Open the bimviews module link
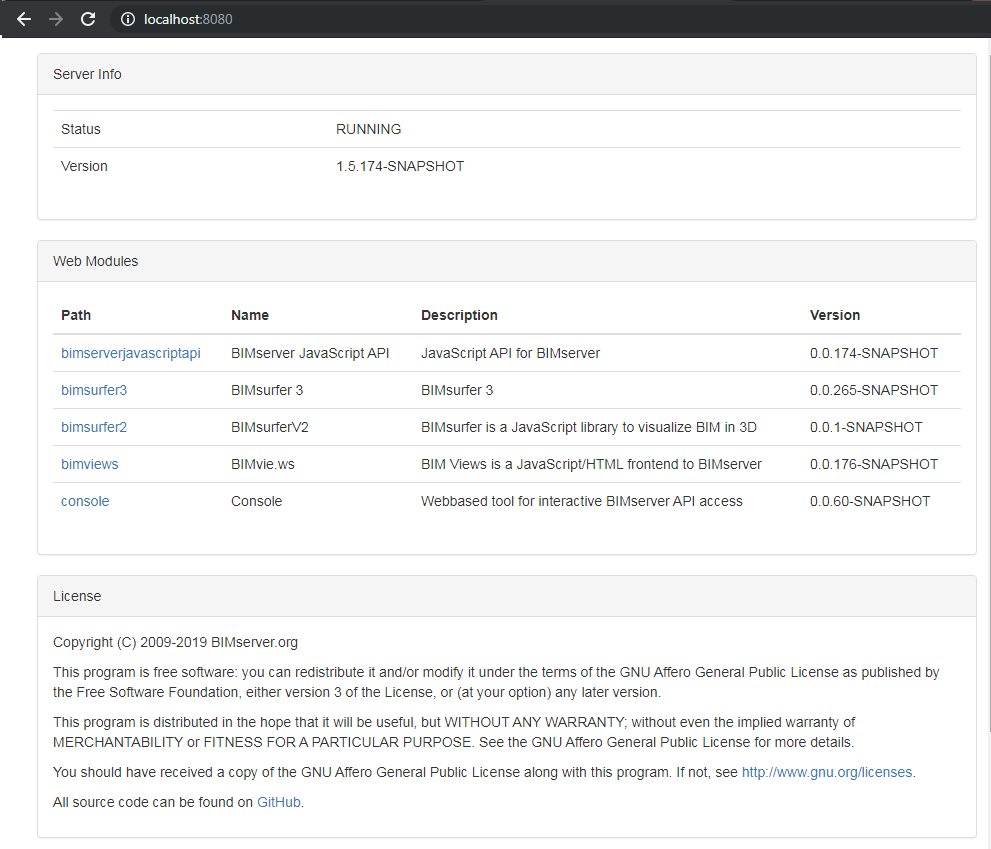The image size is (991, 849). pyautogui.click(x=89, y=464)
